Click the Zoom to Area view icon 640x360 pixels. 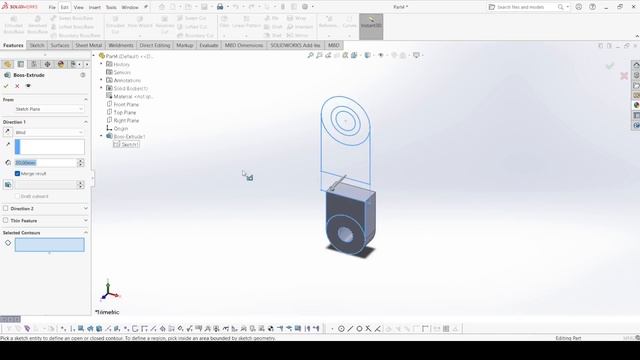[x=319, y=55]
